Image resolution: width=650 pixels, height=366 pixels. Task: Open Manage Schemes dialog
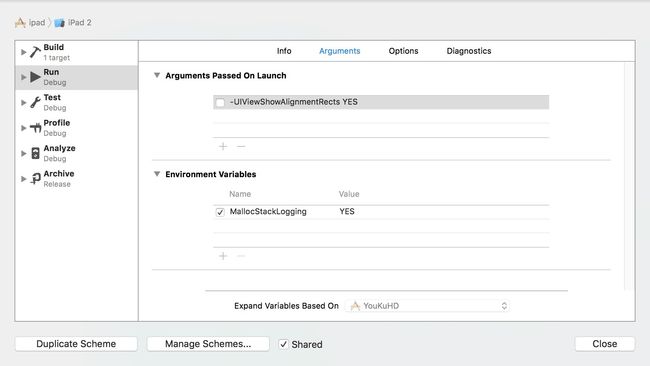pyautogui.click(x=208, y=344)
